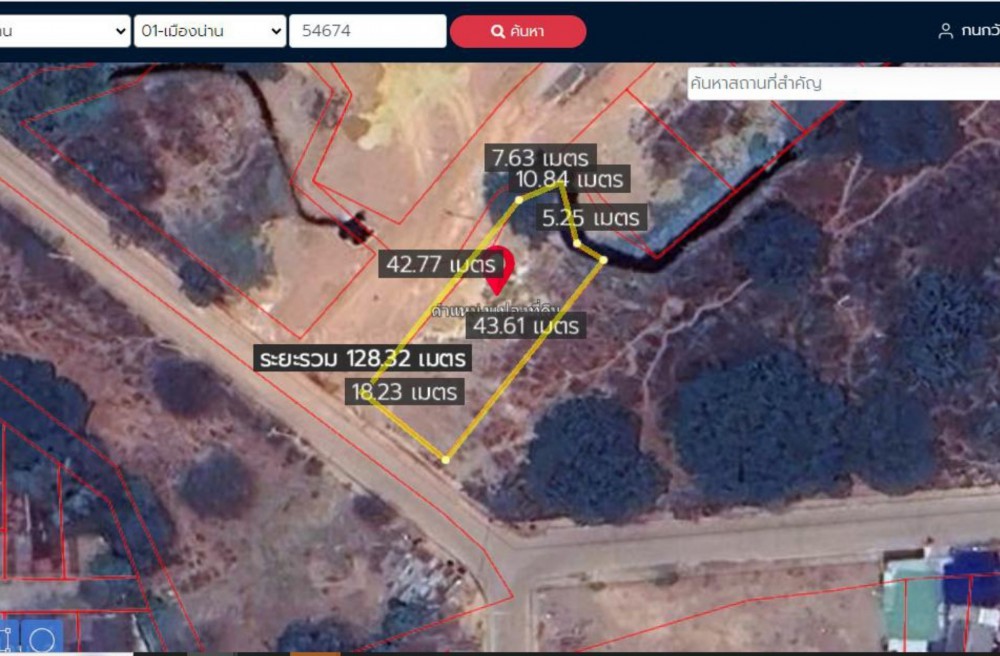Click the ระยะรวม 128.32 เมตร total label
The height and width of the screenshot is (656, 1000).
point(362,358)
